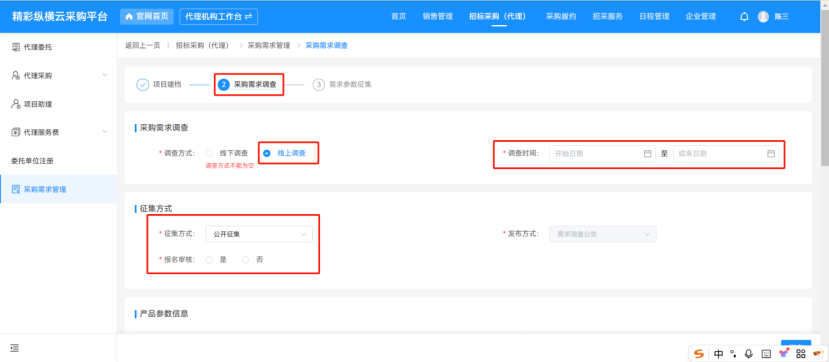Click the 代理服务费 sidebar icon
829x362 pixels.
click(x=16, y=132)
